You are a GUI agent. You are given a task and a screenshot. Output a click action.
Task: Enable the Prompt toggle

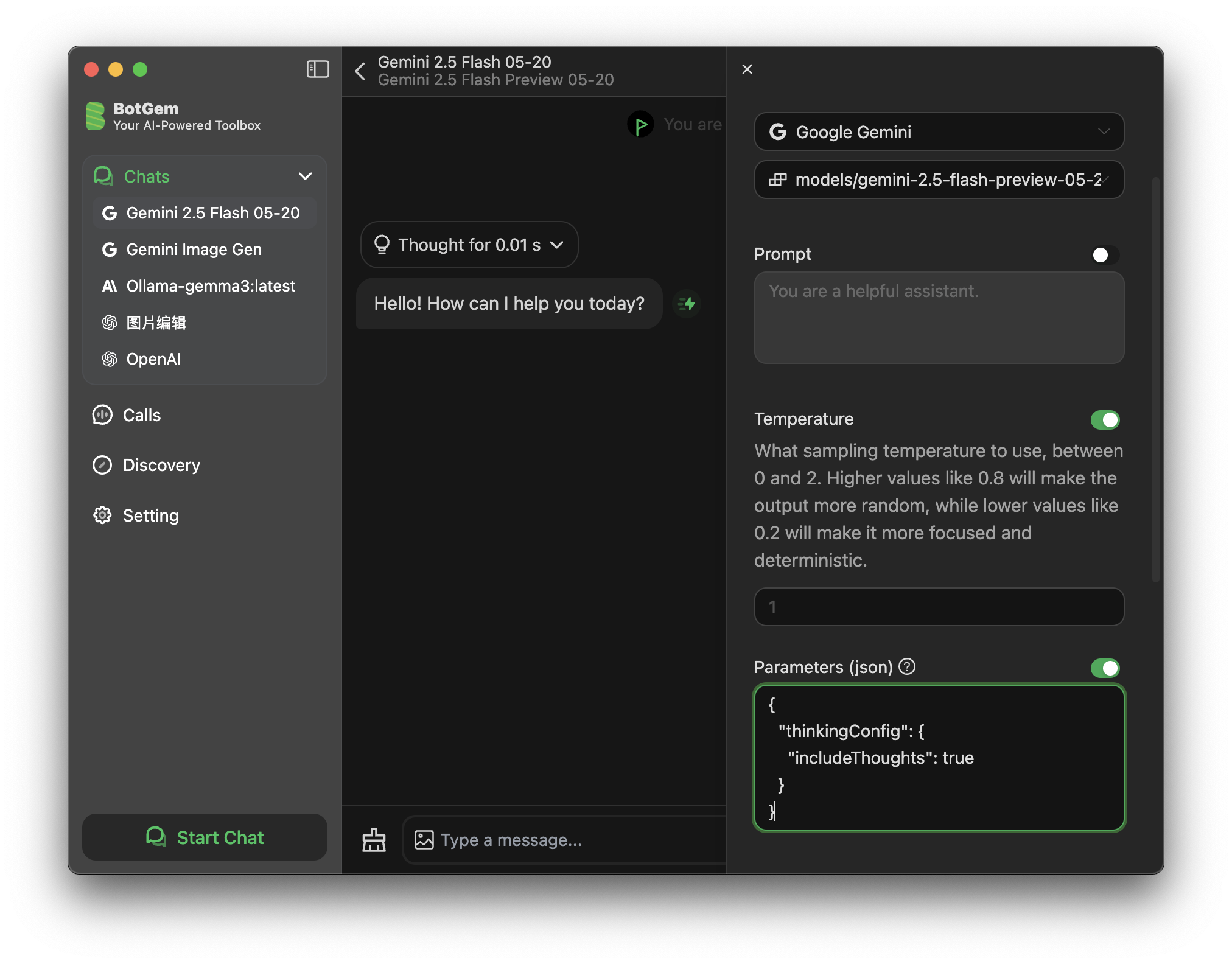(1105, 255)
